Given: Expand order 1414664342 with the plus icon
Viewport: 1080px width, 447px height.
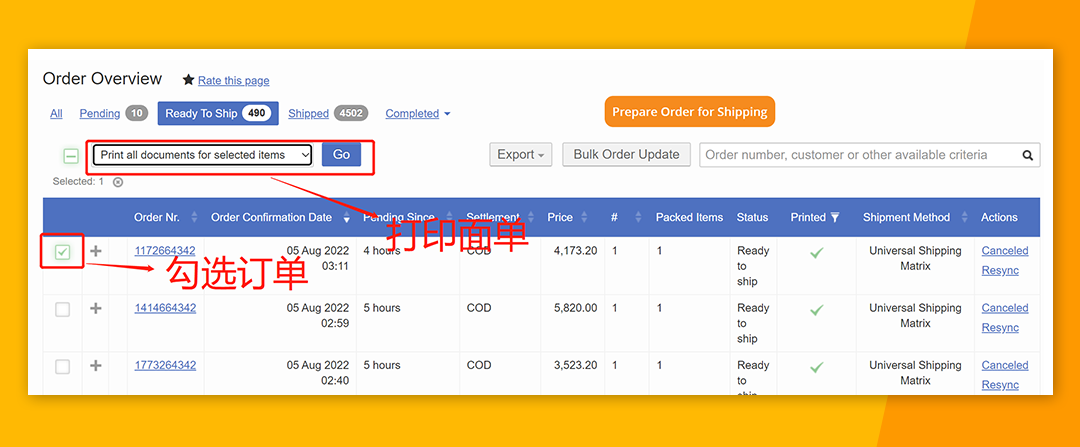Looking at the screenshot, I should pos(96,309).
